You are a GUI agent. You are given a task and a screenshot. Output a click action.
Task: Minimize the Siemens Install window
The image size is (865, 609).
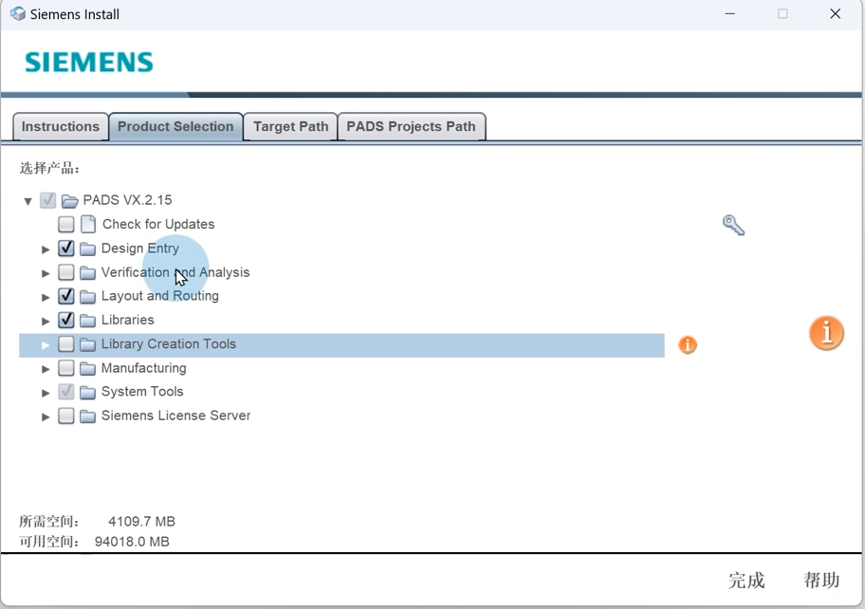coord(730,14)
